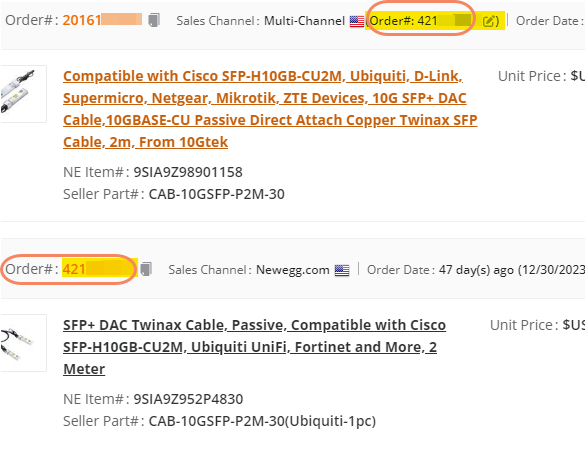Screen dimensions: 585x475
Task: Open order number 20161 link
Action: (102, 20)
